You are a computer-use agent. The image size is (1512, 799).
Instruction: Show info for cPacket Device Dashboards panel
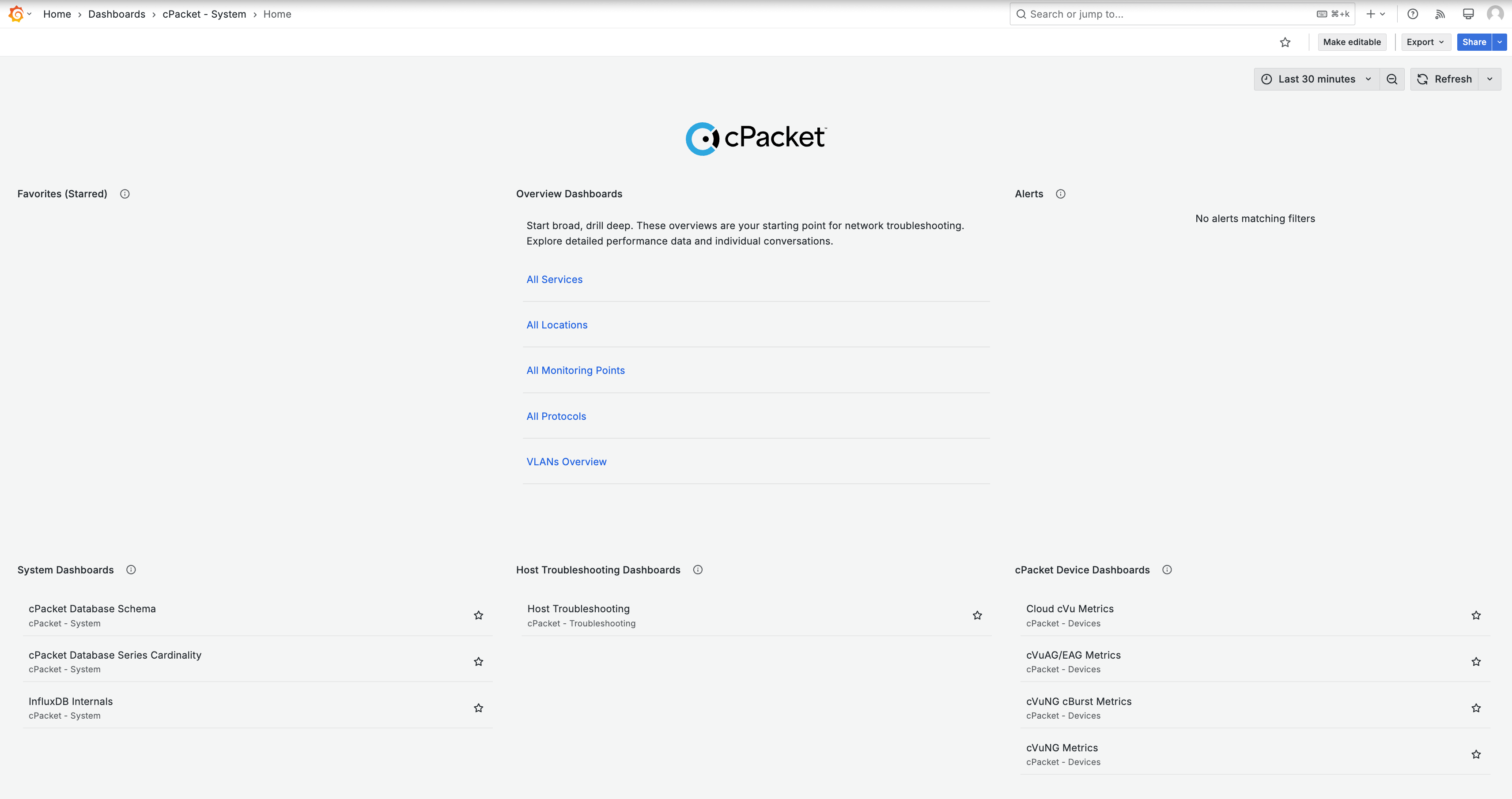[x=1168, y=569]
